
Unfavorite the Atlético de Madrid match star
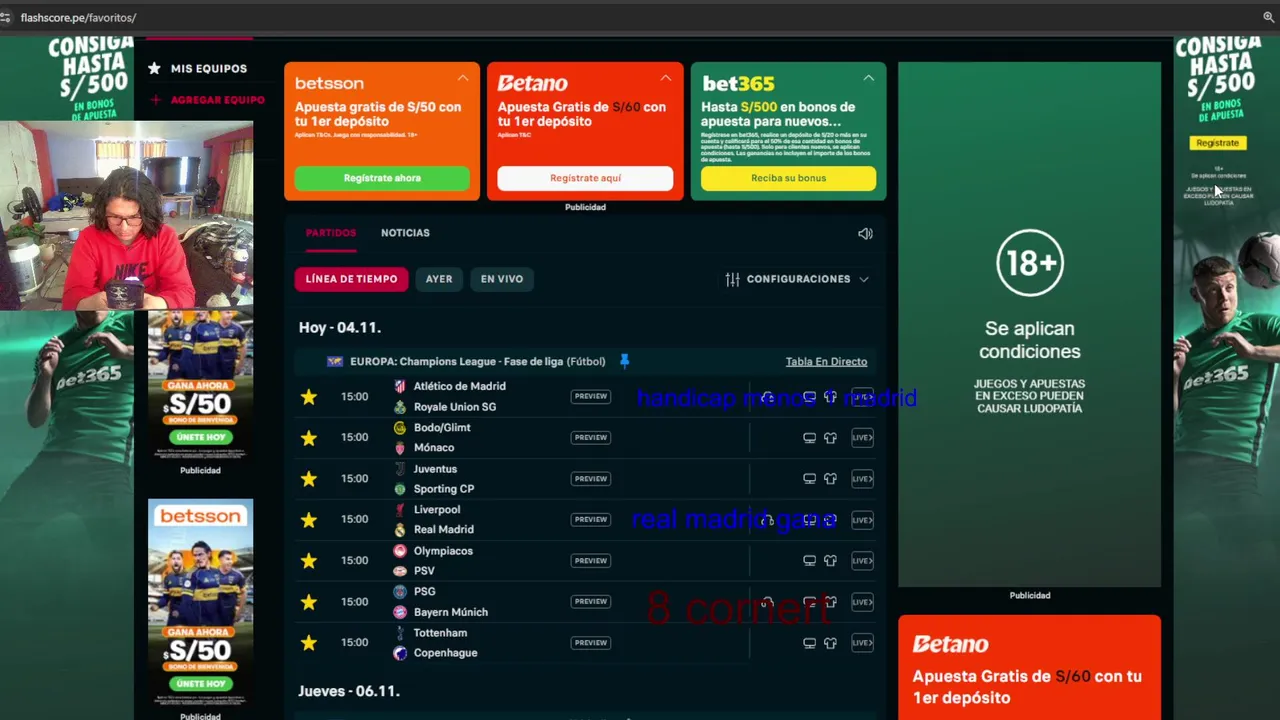coord(309,397)
